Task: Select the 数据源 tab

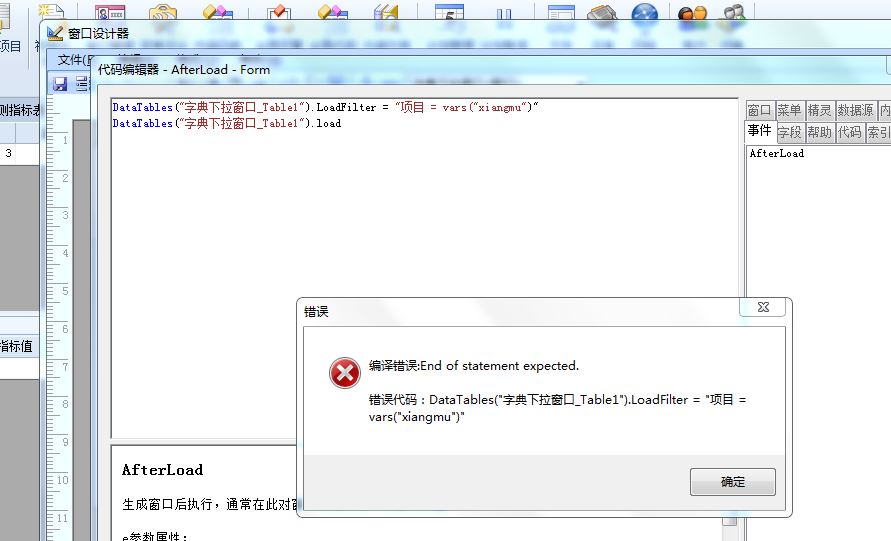Action: point(855,110)
